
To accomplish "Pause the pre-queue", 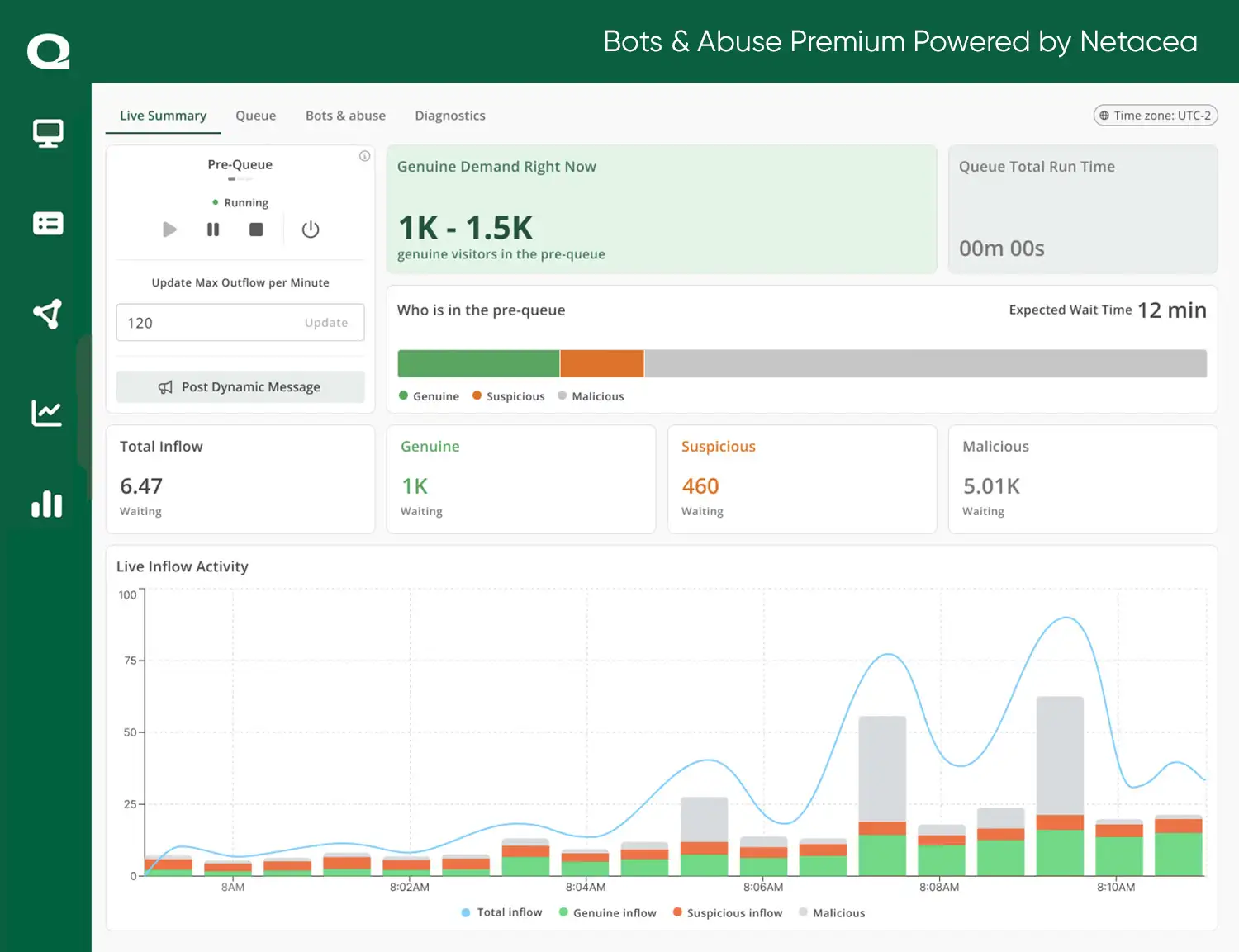I will click(213, 230).
